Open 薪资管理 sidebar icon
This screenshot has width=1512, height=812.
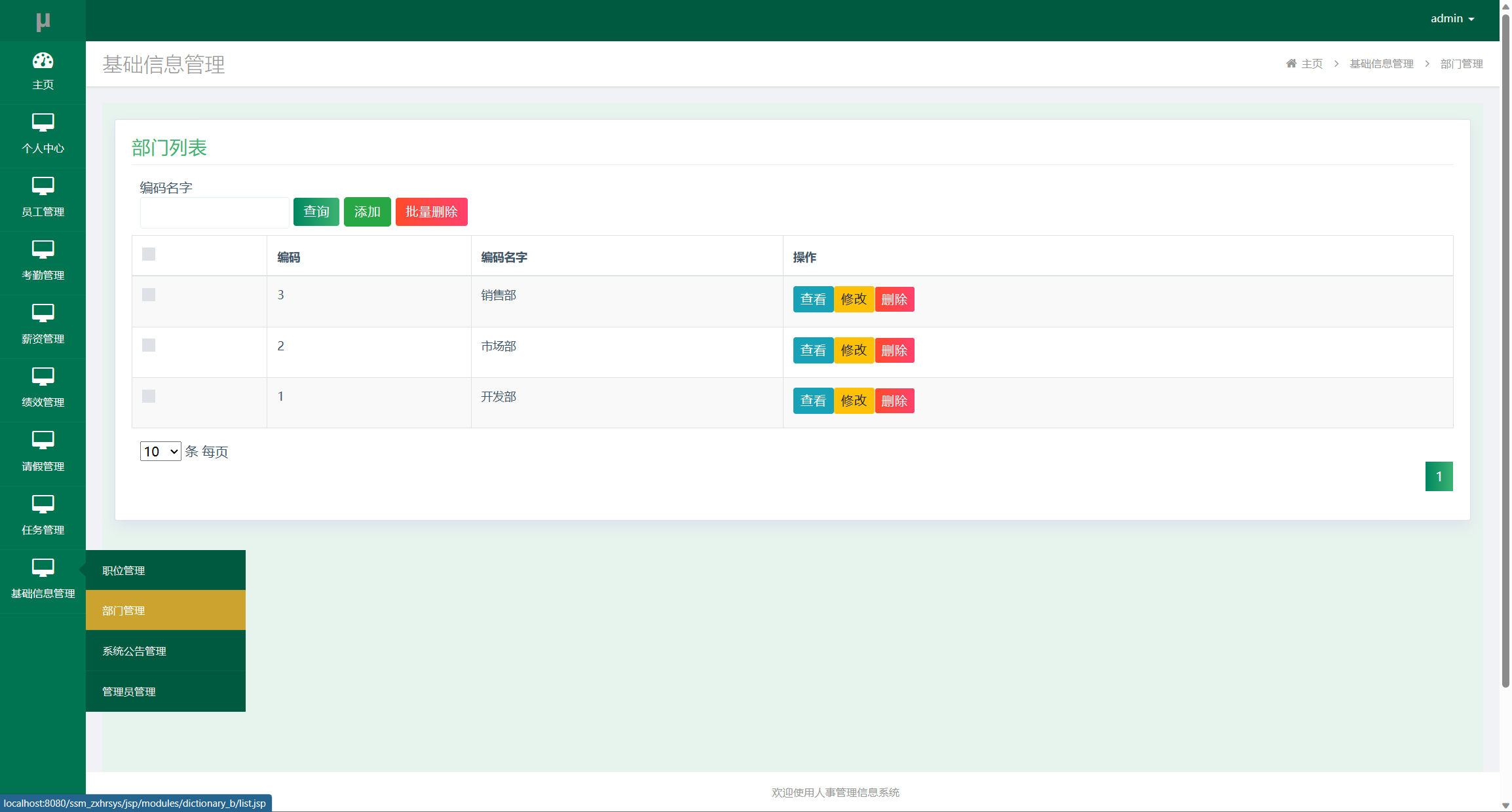43,313
